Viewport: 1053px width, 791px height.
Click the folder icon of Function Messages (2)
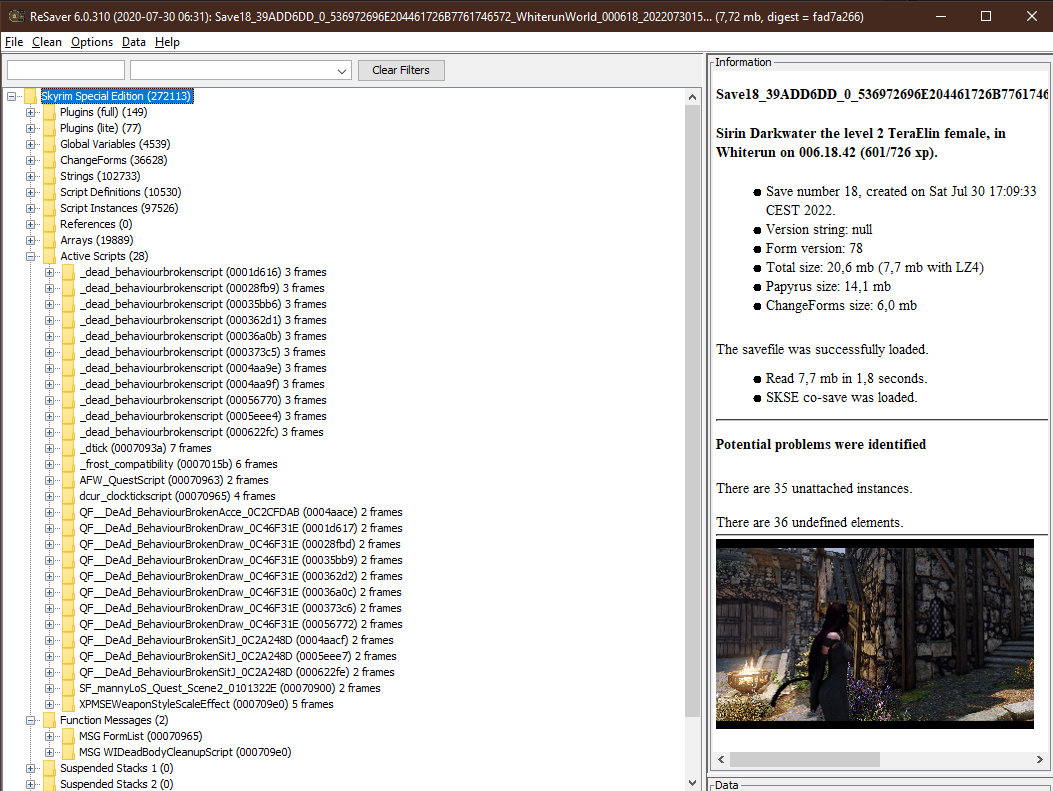50,720
